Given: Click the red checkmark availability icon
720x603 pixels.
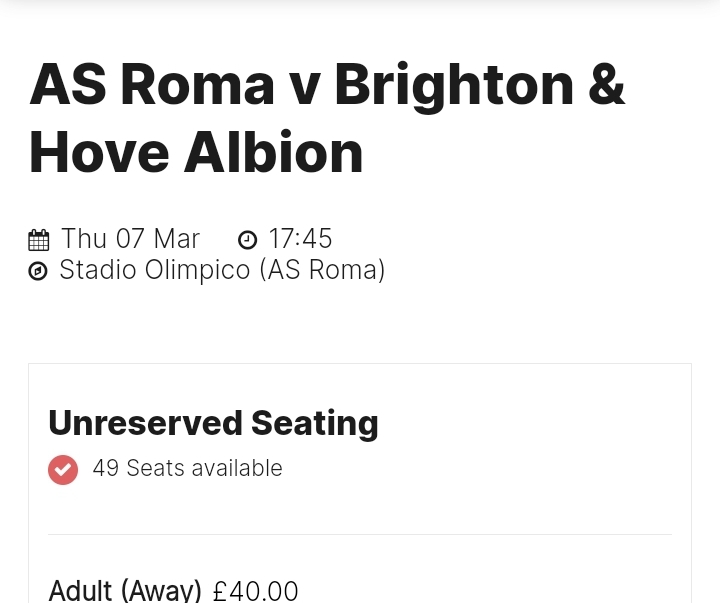Looking at the screenshot, I should (63, 470).
